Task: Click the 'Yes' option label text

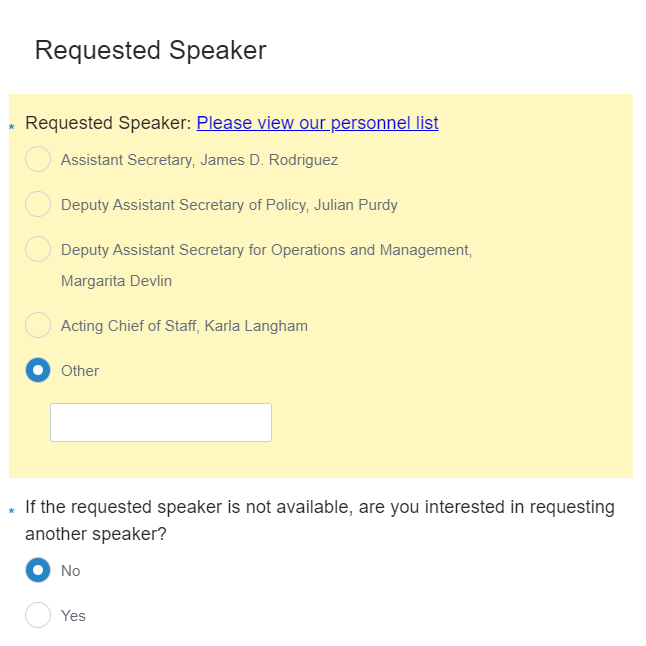Action: [x=73, y=616]
